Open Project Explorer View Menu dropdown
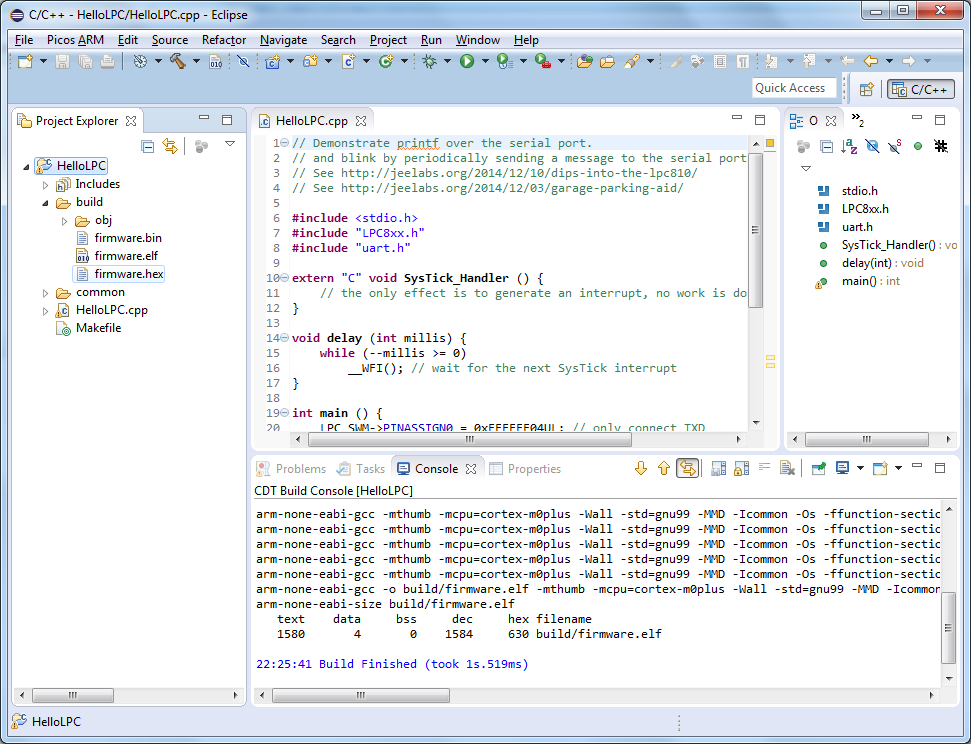Viewport: 971px width, 744px height. [x=230, y=144]
